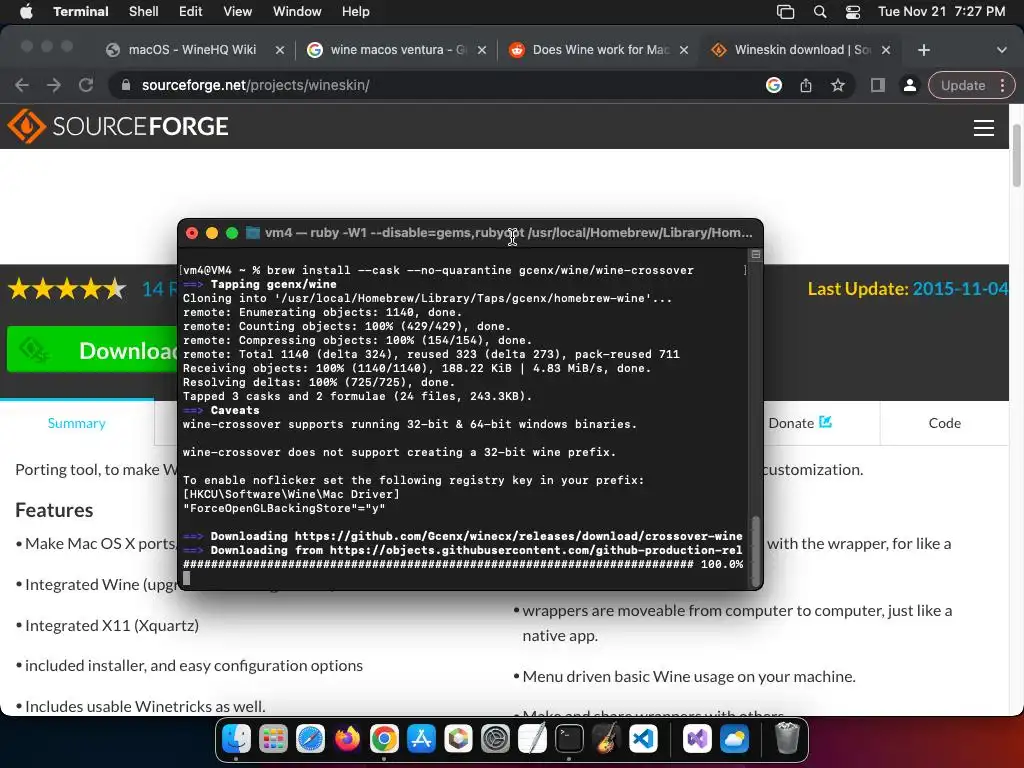The image size is (1024, 768).
Task: Open Visual Studio Code from the Dock
Action: pyautogui.click(x=643, y=739)
